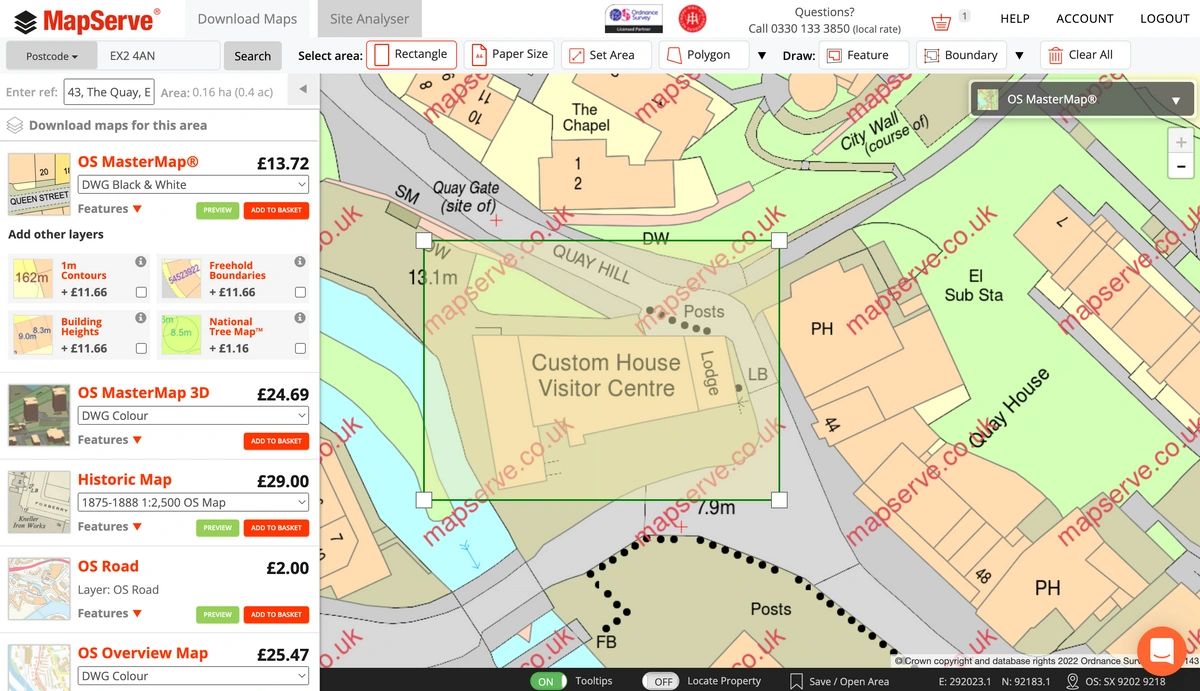
Task: Add Historic Map to basket
Action: click(276, 528)
